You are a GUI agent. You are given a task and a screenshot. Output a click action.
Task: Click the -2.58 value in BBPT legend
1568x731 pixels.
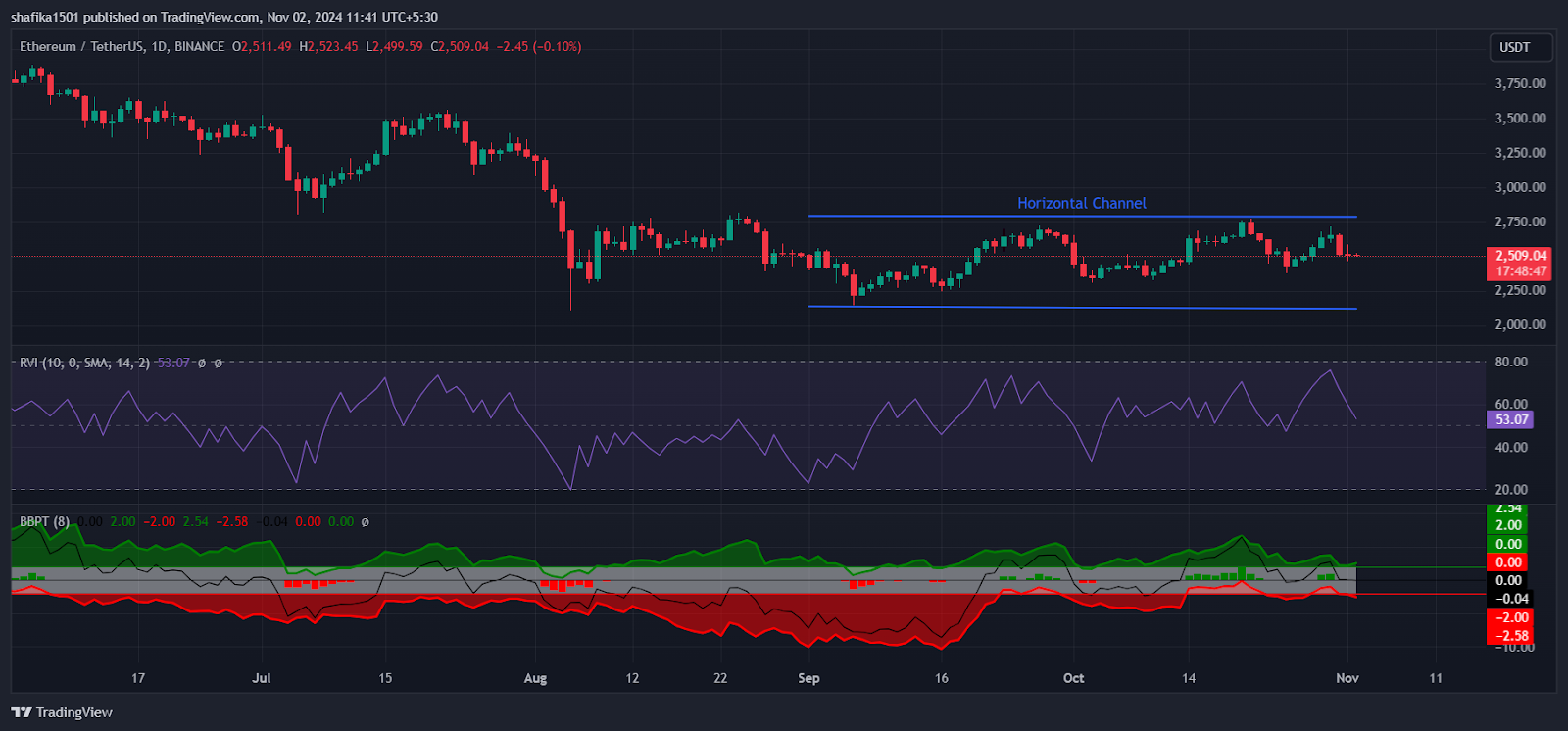(232, 521)
